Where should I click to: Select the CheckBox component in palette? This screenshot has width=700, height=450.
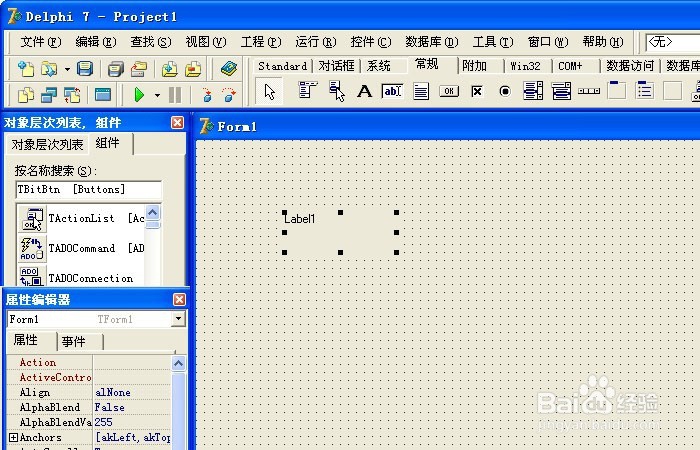(477, 91)
